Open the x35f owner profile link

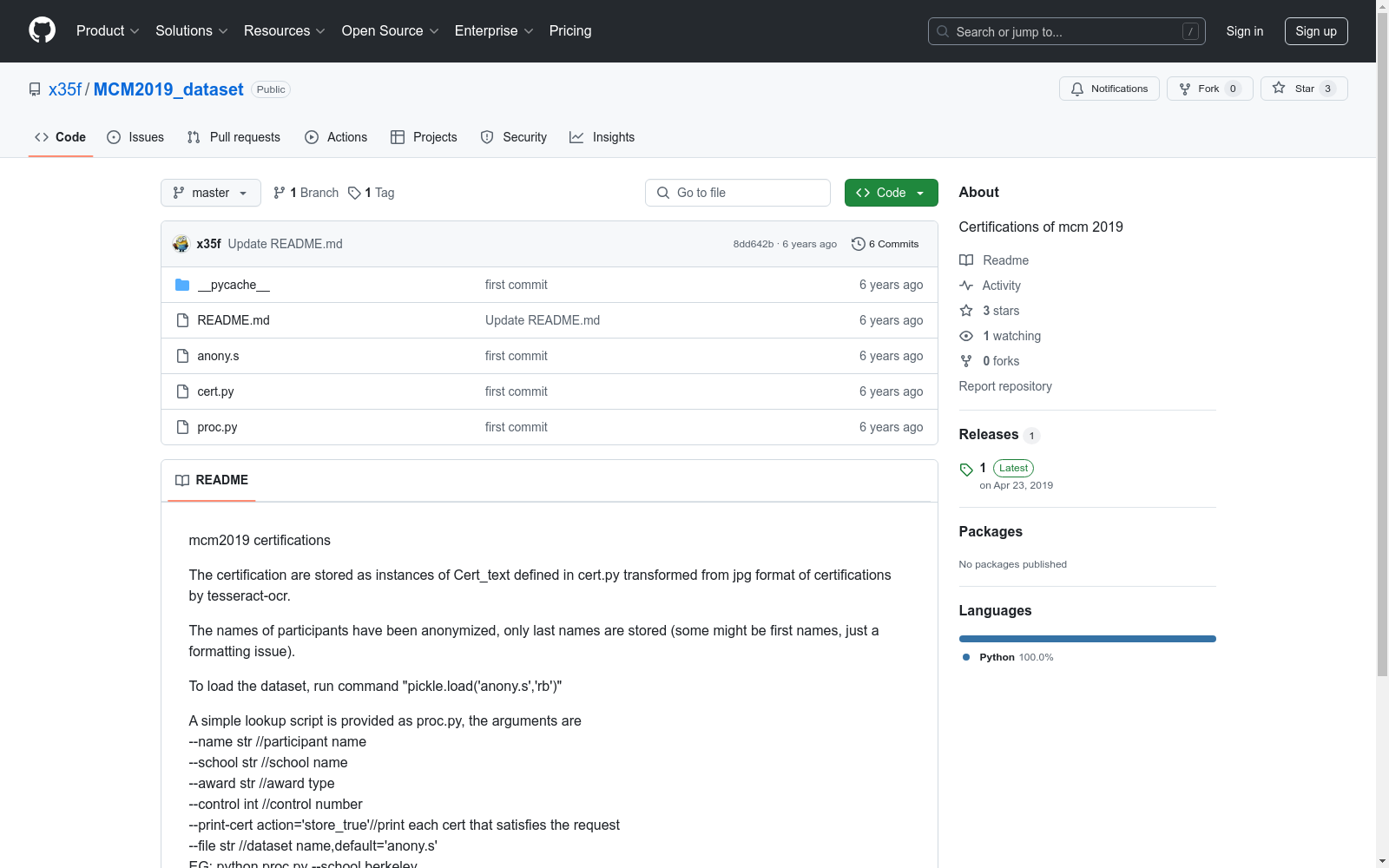[65, 89]
